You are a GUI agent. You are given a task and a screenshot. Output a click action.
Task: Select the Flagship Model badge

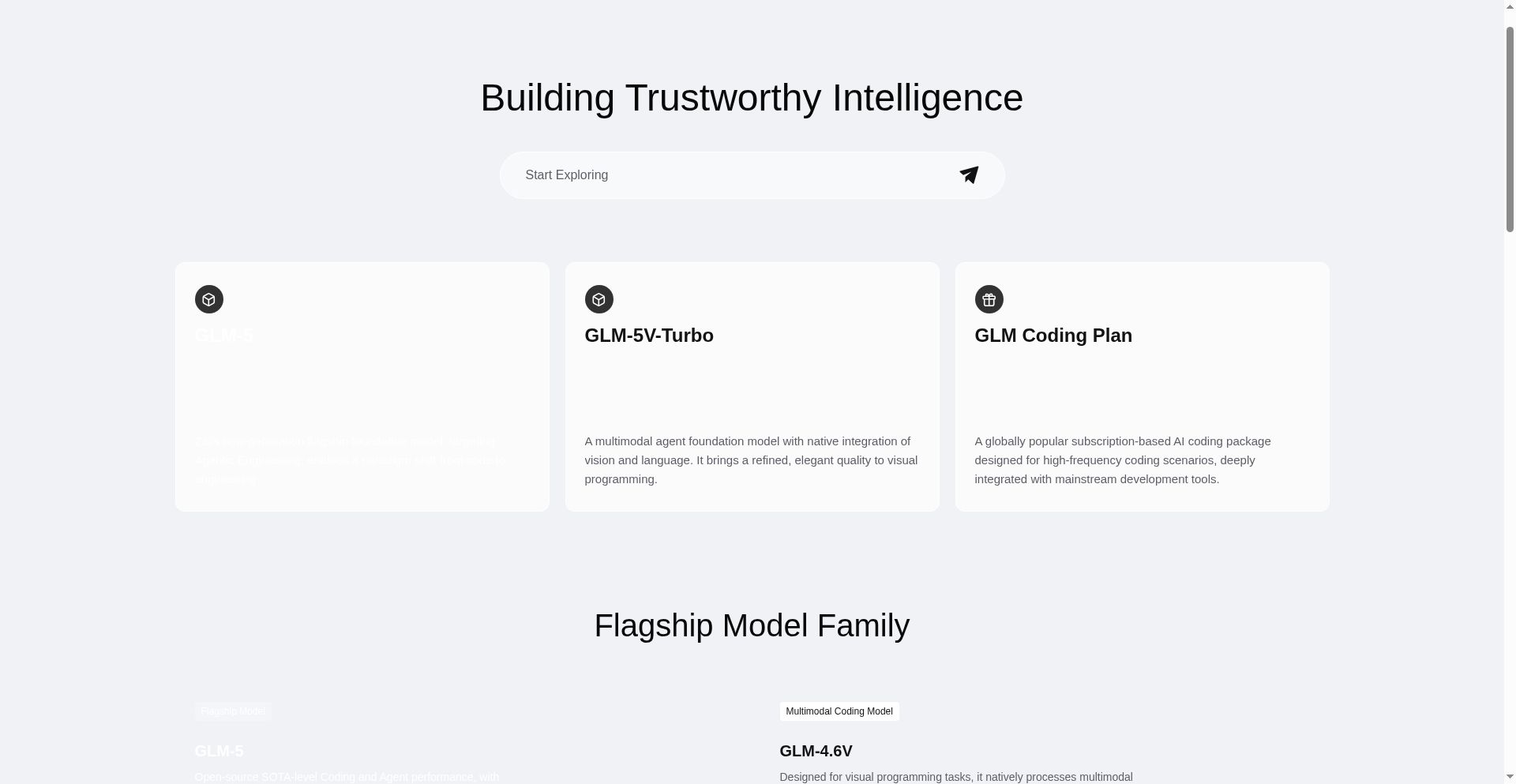[x=233, y=711]
